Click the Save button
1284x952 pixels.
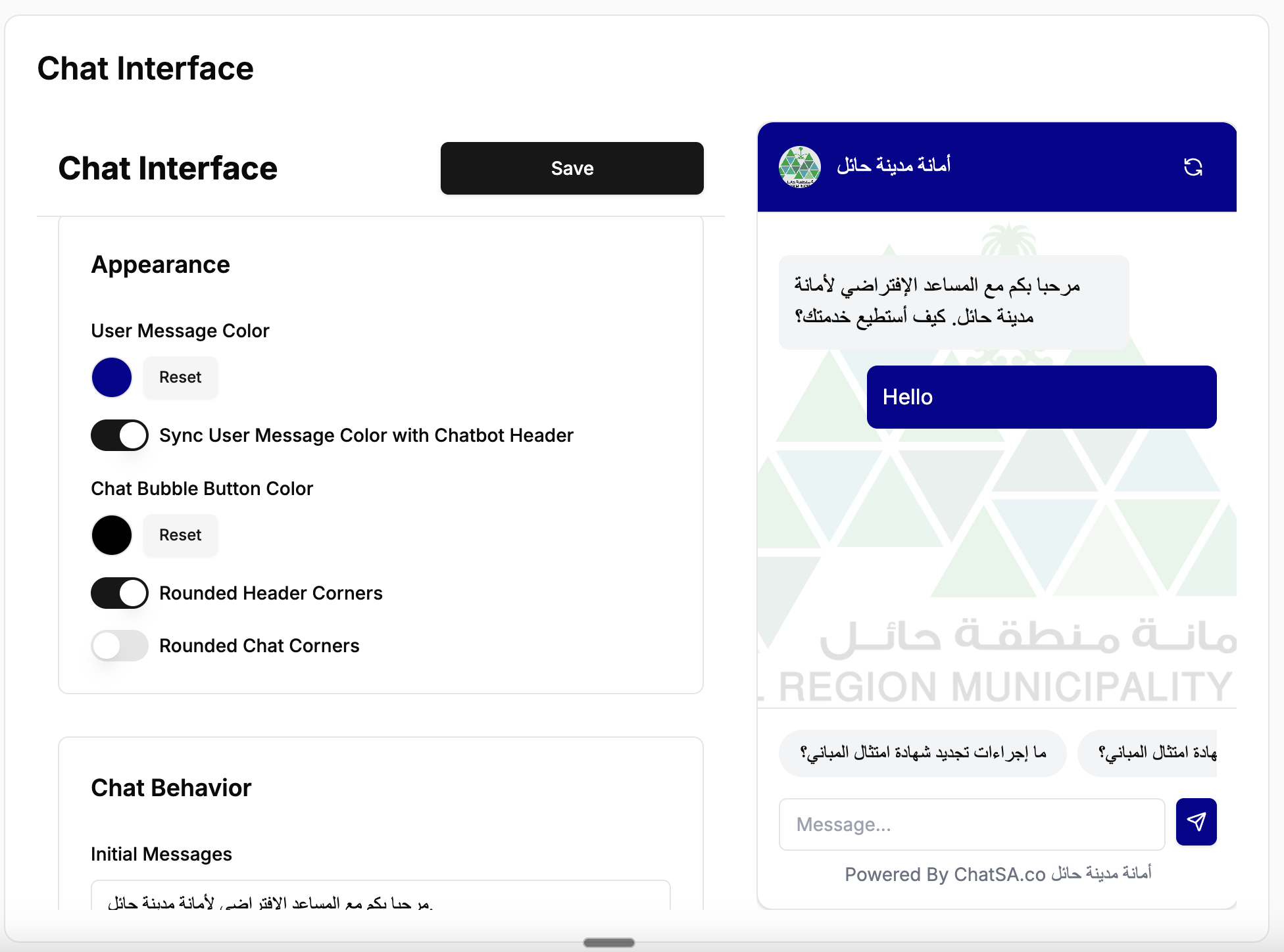572,168
